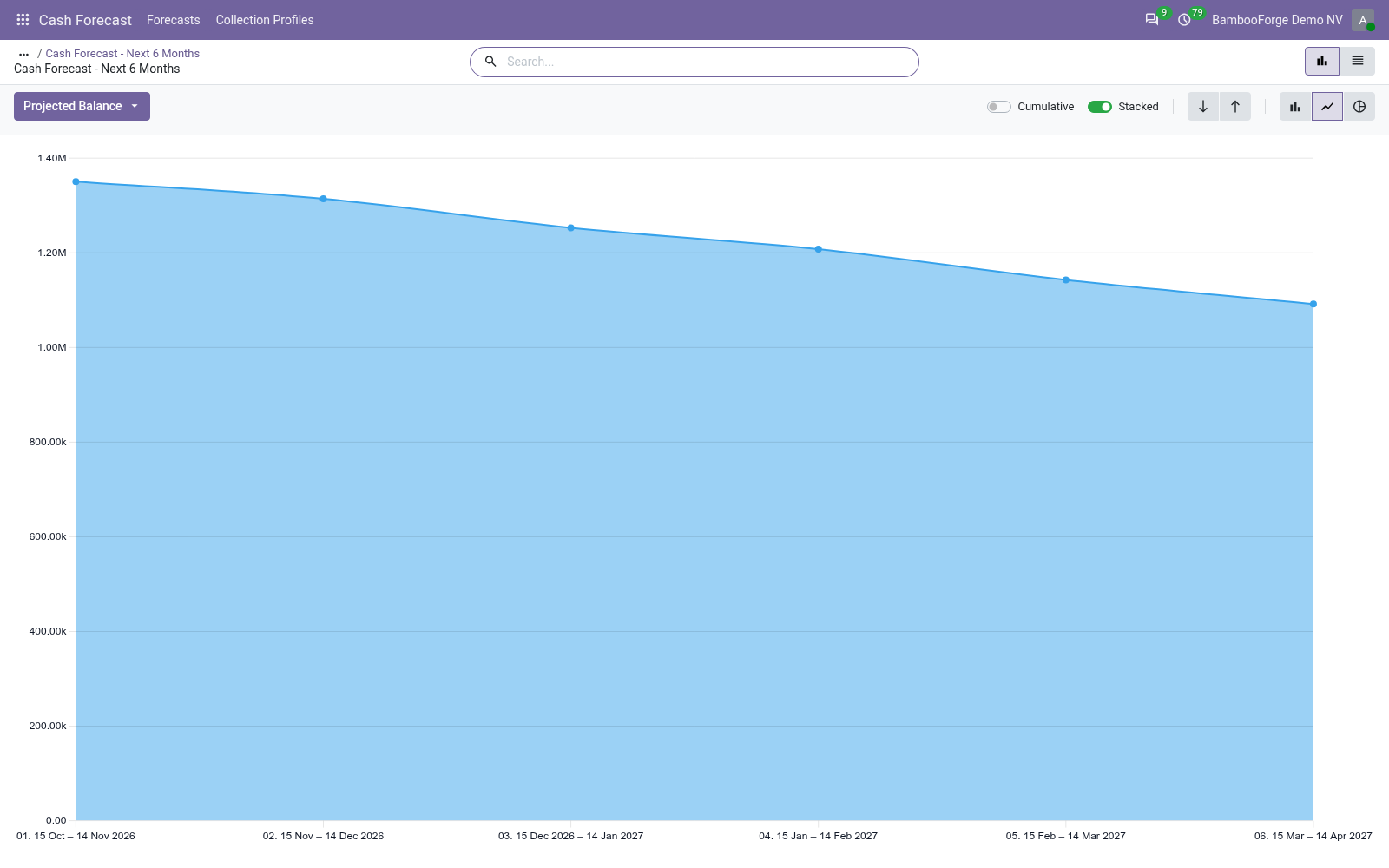The height and width of the screenshot is (868, 1389).
Task: Click the 1.40M y-axis label
Action: [x=52, y=158]
